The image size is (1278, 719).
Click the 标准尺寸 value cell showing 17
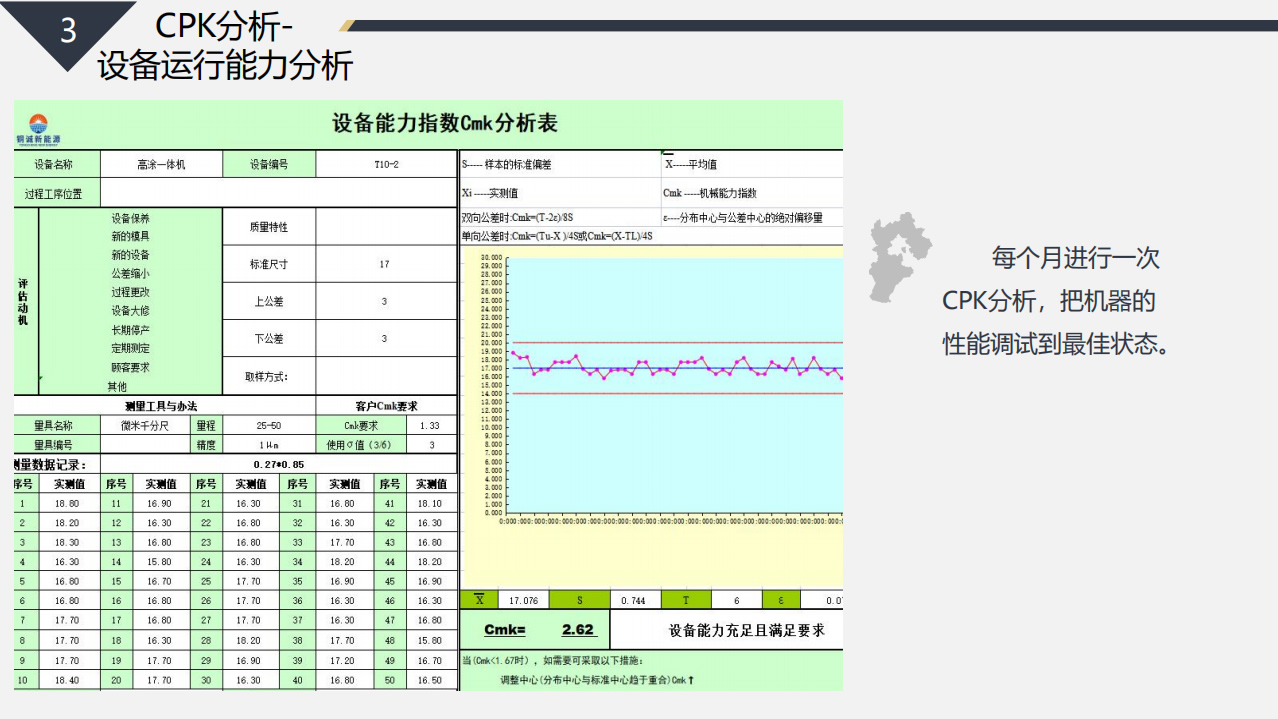[x=385, y=265]
